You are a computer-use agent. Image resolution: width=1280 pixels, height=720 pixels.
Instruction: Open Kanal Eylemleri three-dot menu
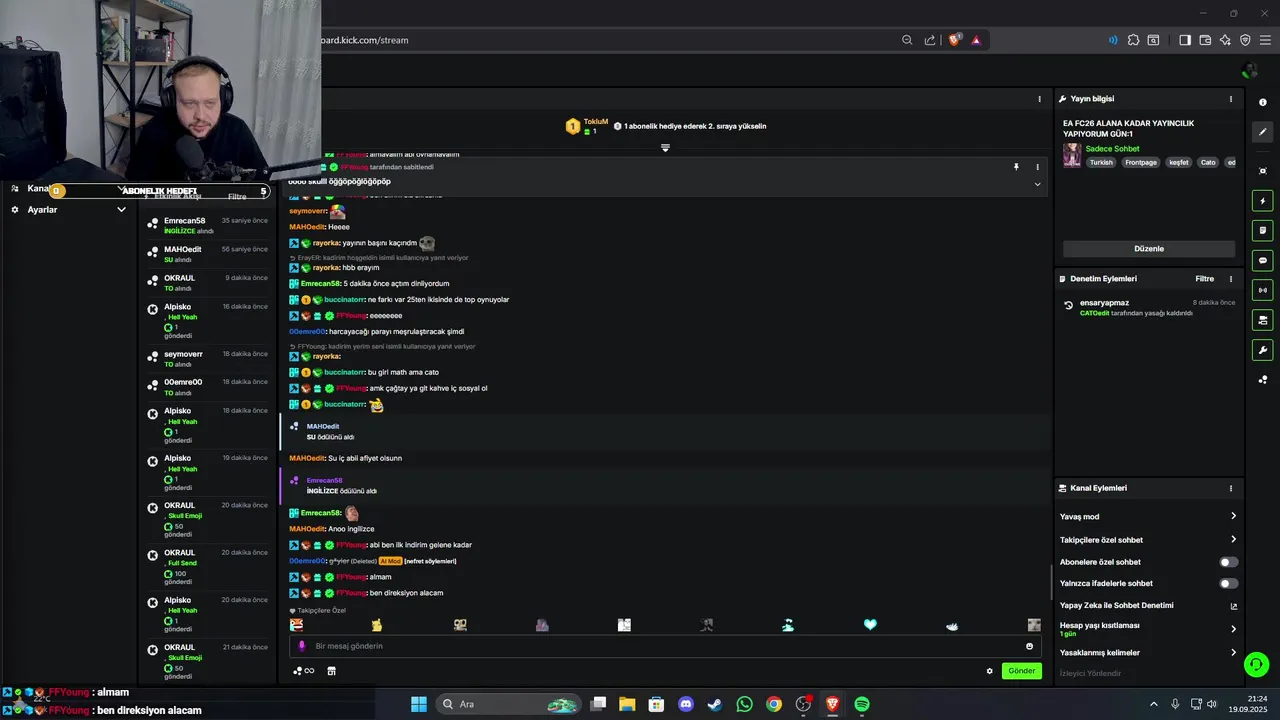1231,488
